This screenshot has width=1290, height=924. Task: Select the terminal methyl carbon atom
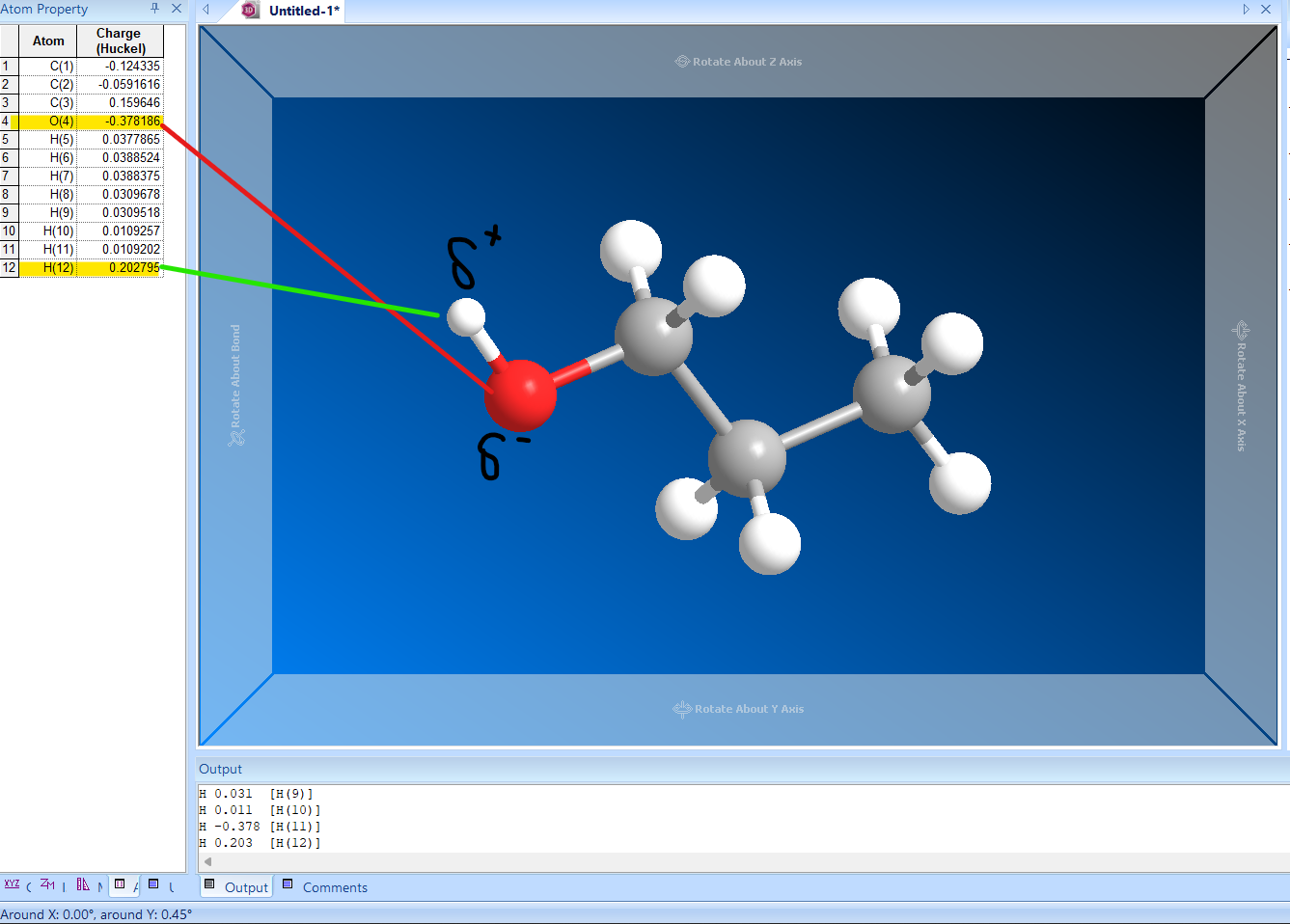[x=892, y=393]
